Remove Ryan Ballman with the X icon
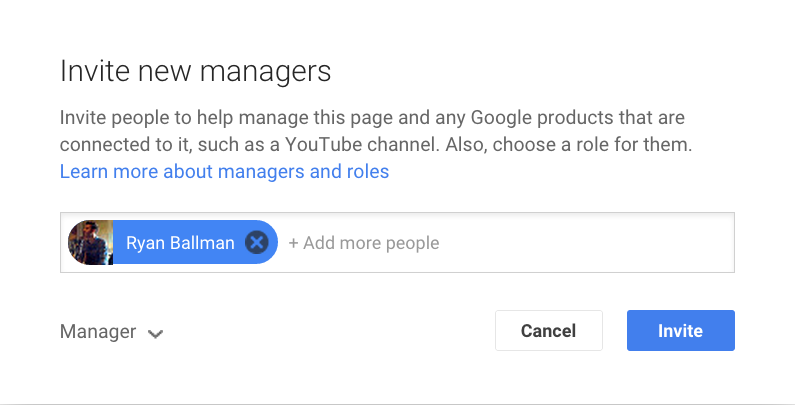795x405 pixels. point(257,243)
